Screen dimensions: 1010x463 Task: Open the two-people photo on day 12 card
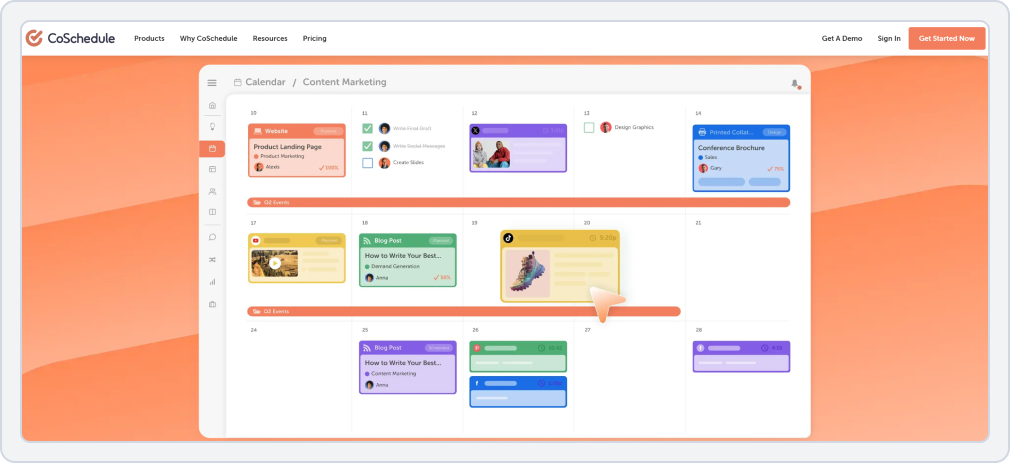pos(491,155)
